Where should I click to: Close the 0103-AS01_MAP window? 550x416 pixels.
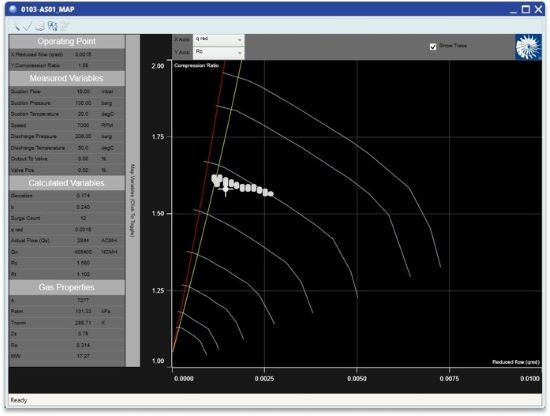tap(538, 9)
